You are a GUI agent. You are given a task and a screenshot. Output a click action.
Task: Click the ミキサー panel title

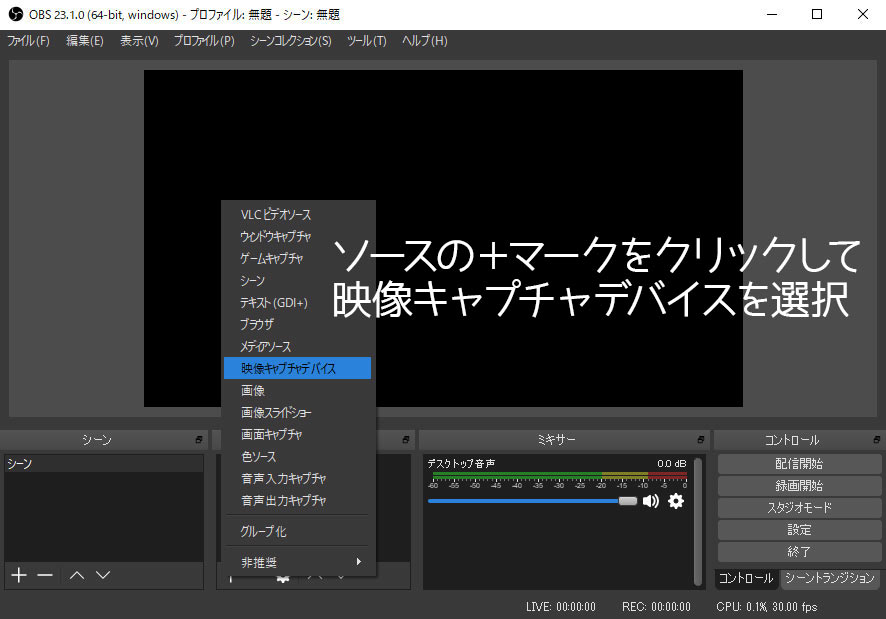[x=556, y=440]
